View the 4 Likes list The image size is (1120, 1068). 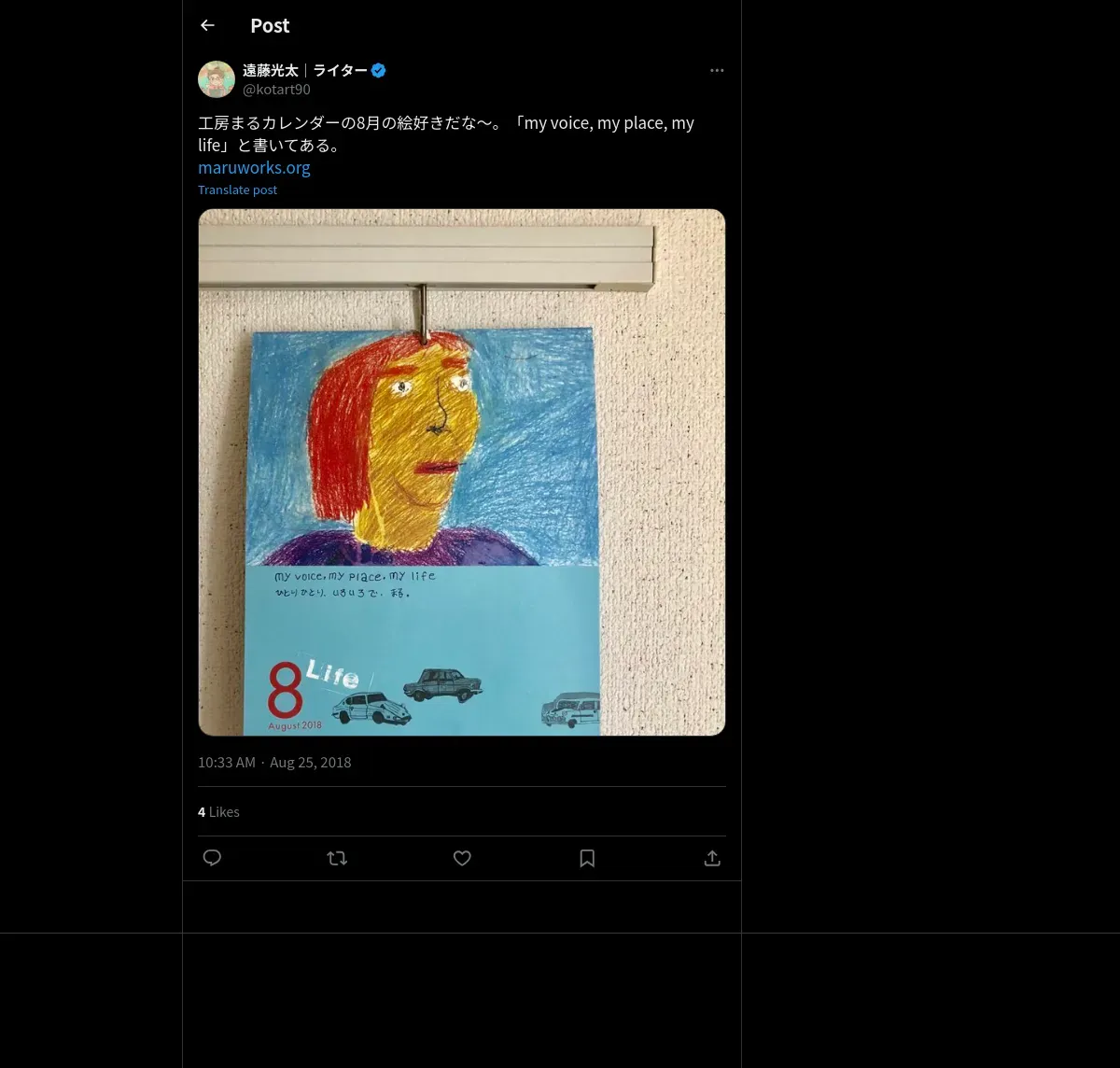pos(218,812)
